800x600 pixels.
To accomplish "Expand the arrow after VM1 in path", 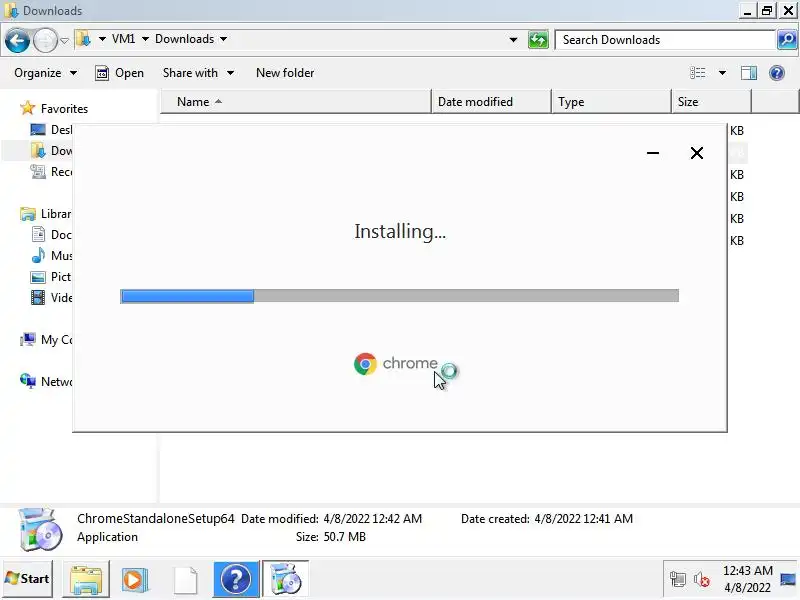I will 145,39.
